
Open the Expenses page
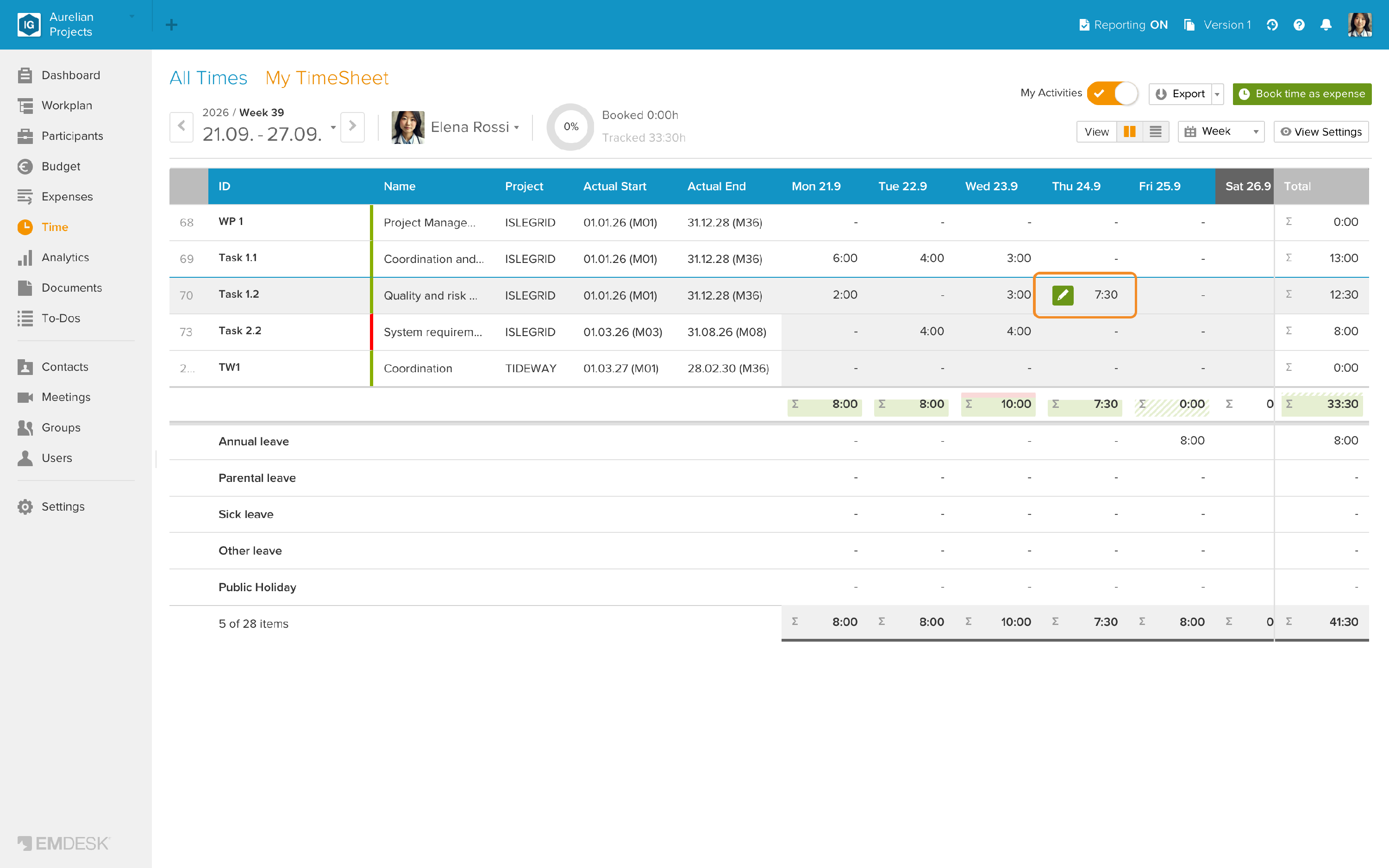tap(55, 197)
